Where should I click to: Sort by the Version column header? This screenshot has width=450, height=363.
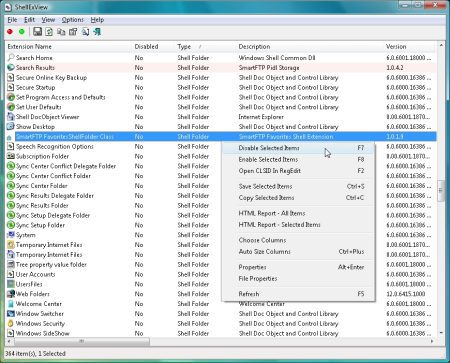point(410,47)
